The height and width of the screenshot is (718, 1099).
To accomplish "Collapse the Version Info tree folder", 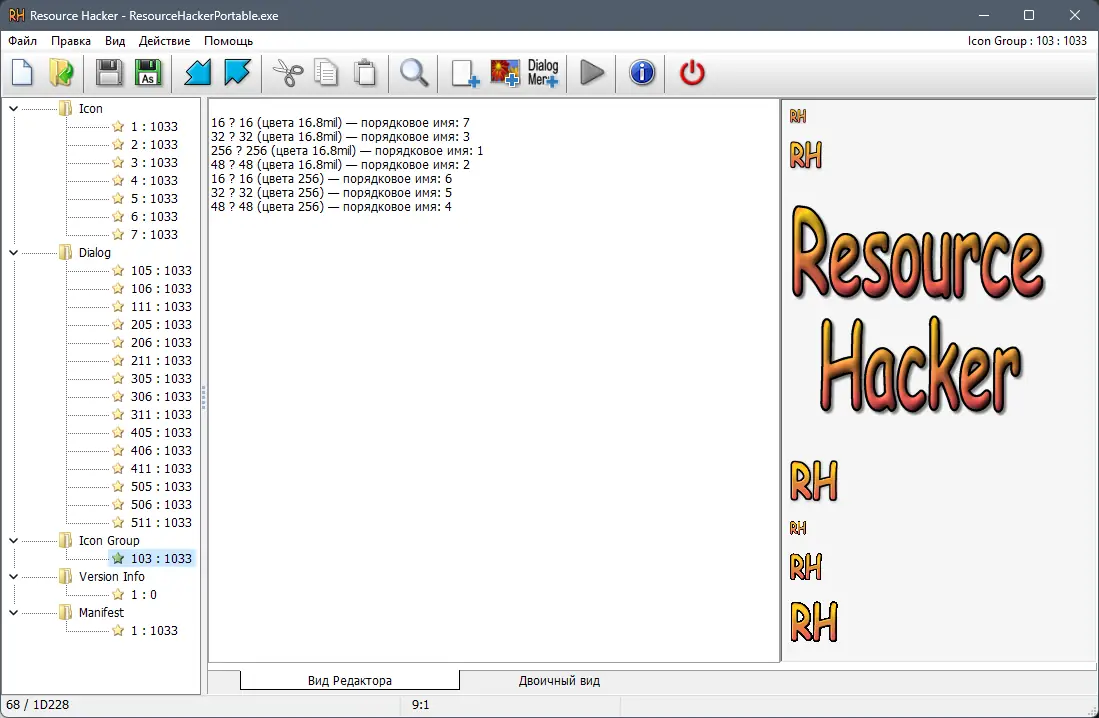I will tap(13, 576).
